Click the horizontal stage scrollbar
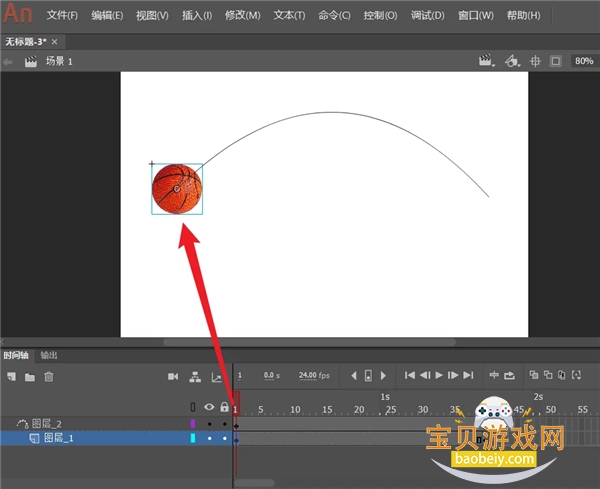The image size is (600, 489). pyautogui.click(x=309, y=342)
